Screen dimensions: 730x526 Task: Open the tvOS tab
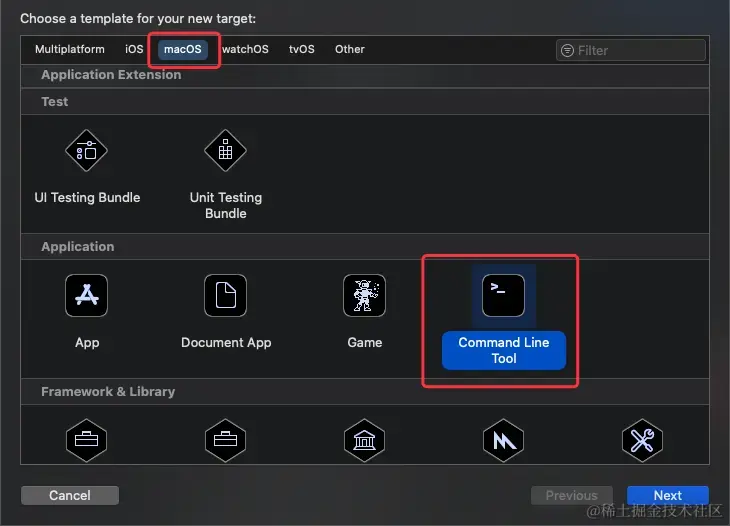coord(302,49)
